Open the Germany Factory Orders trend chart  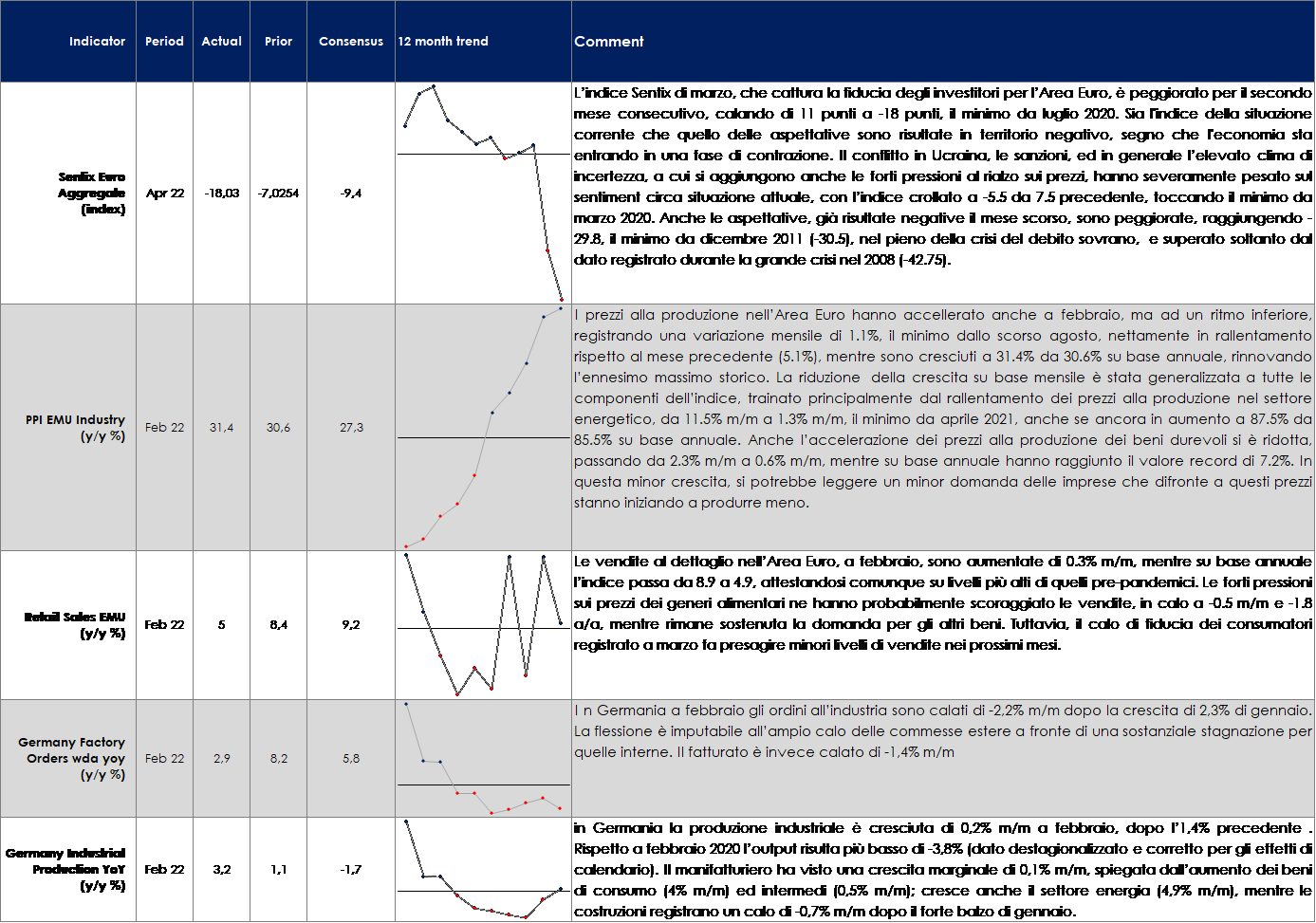483,759
